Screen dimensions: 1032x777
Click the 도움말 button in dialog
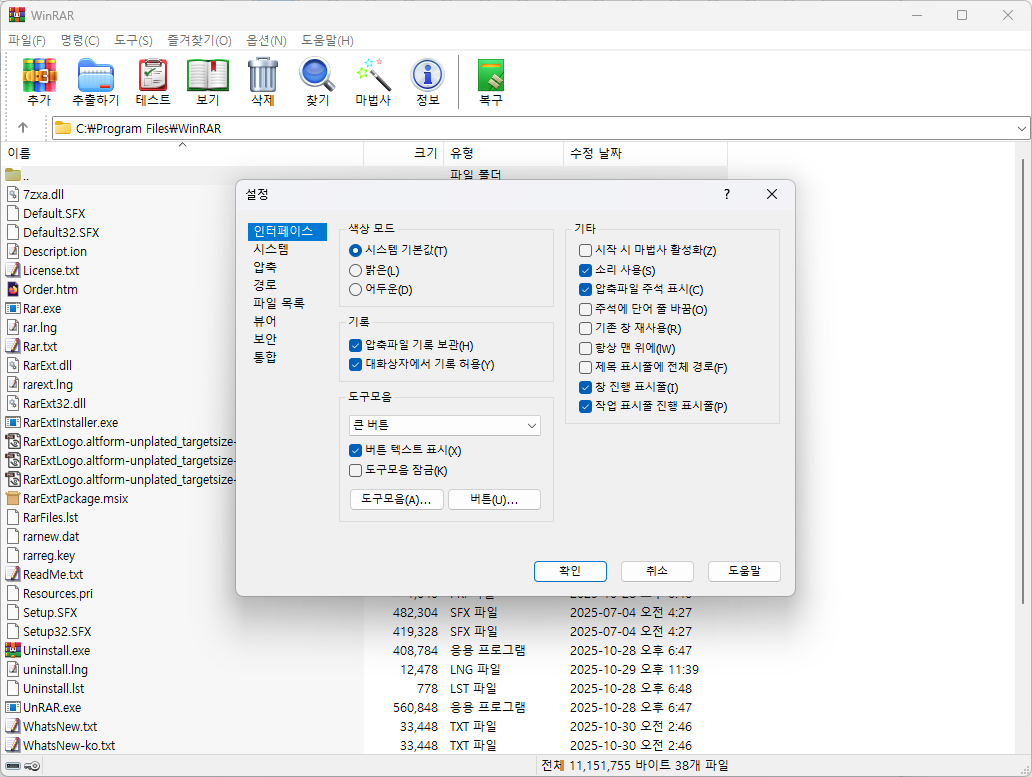[x=744, y=571]
